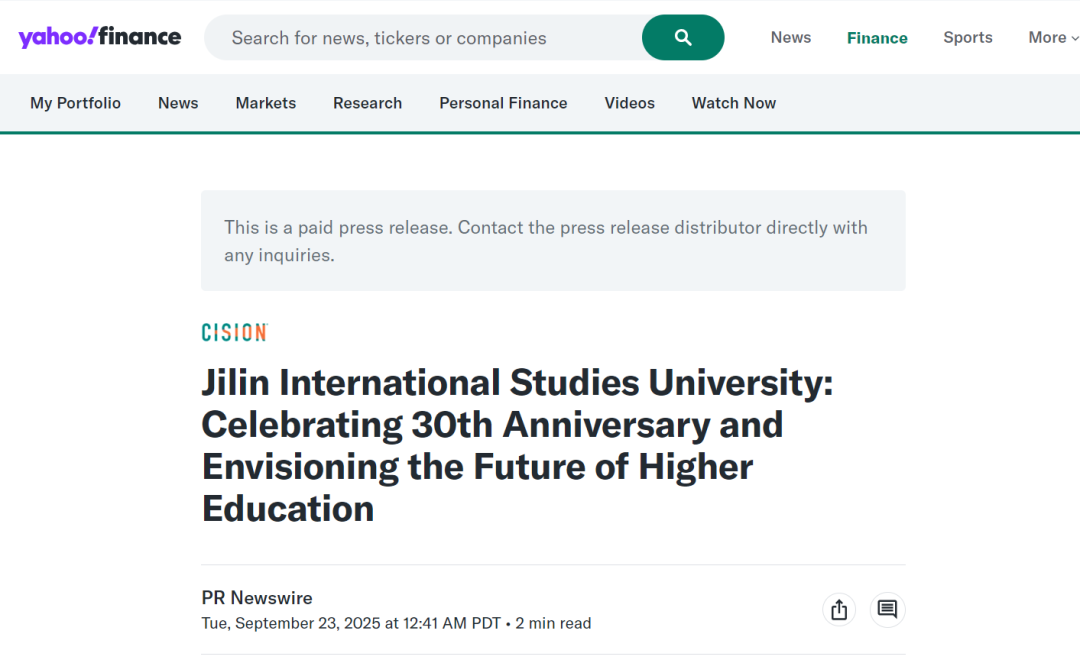Open the Finance link in header
1080x663 pixels.
coord(877,38)
